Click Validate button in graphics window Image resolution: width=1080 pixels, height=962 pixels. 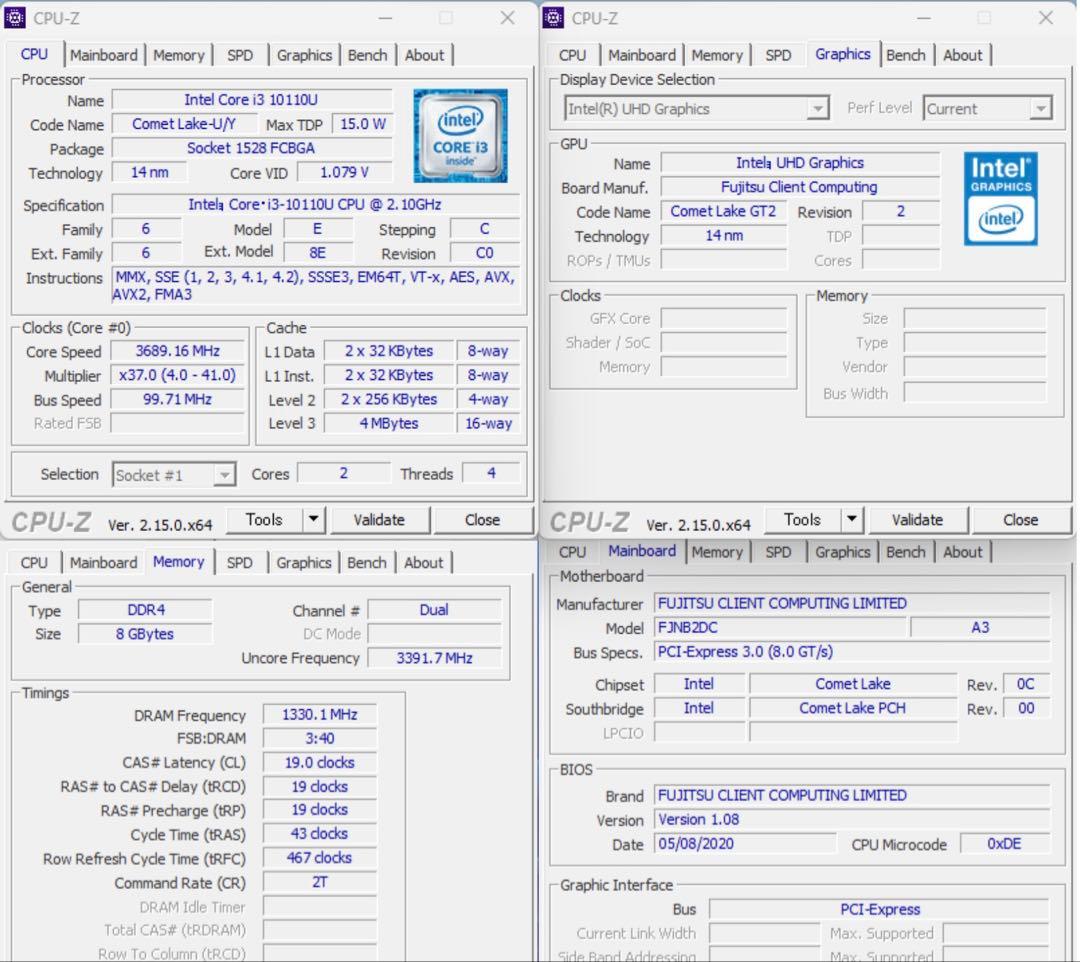[917, 519]
